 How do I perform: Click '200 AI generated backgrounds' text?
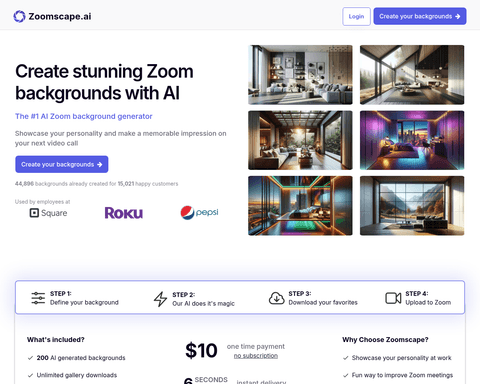pyautogui.click(x=81, y=358)
